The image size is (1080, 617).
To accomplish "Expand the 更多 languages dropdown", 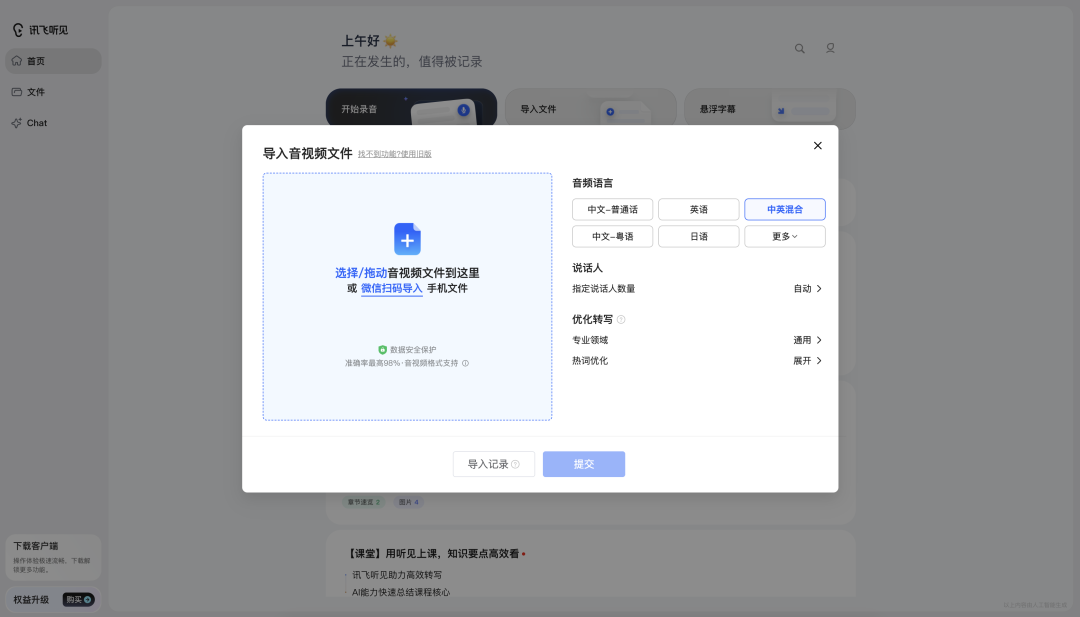I will 785,236.
